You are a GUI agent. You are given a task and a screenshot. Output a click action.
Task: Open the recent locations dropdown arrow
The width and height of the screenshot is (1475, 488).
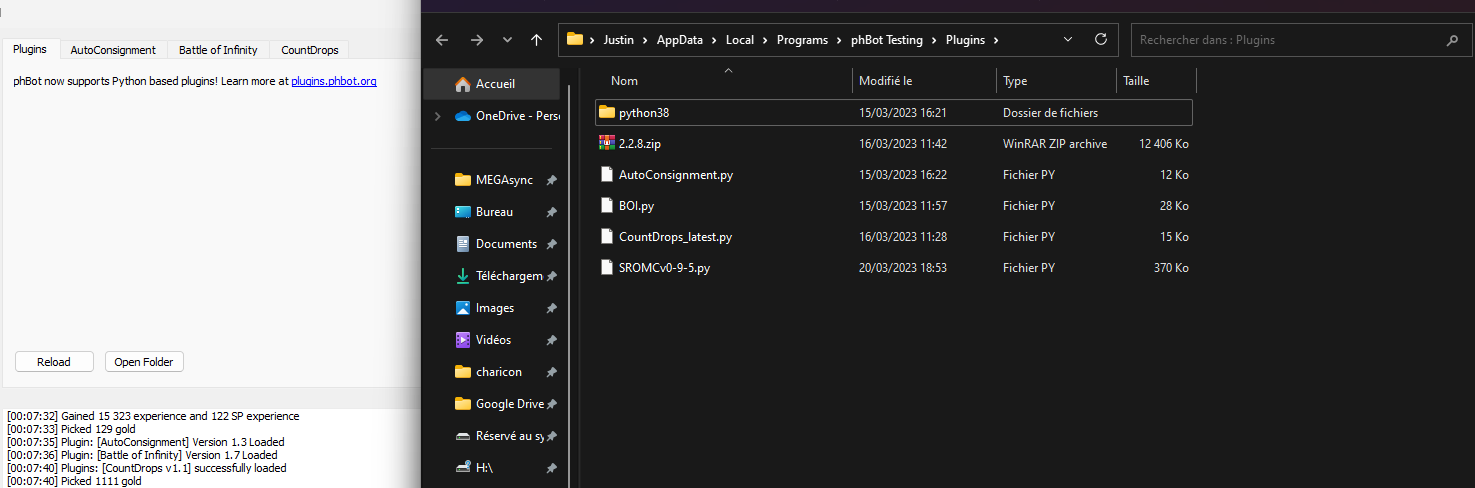[x=507, y=40]
